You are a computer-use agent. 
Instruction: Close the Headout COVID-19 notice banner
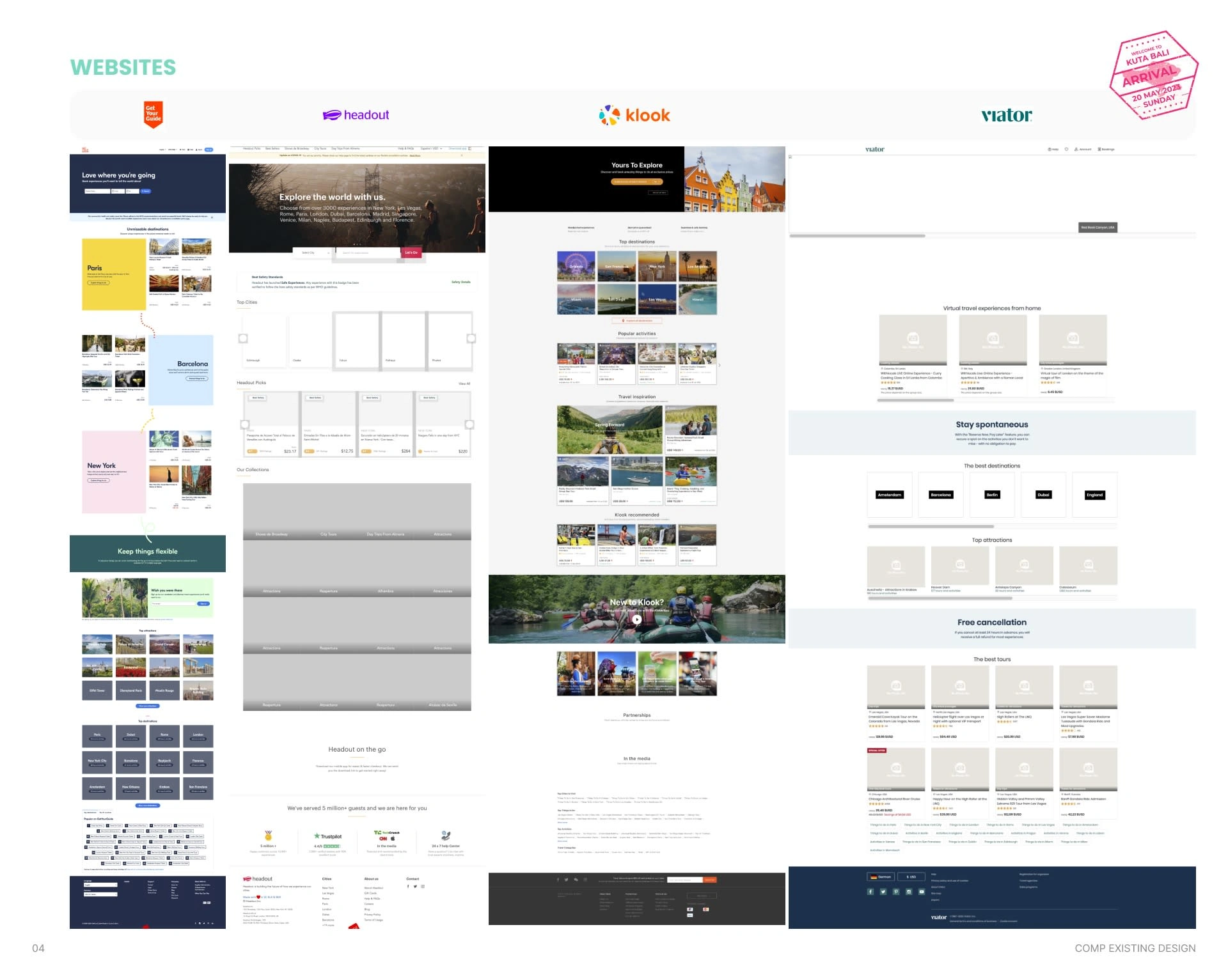462,155
